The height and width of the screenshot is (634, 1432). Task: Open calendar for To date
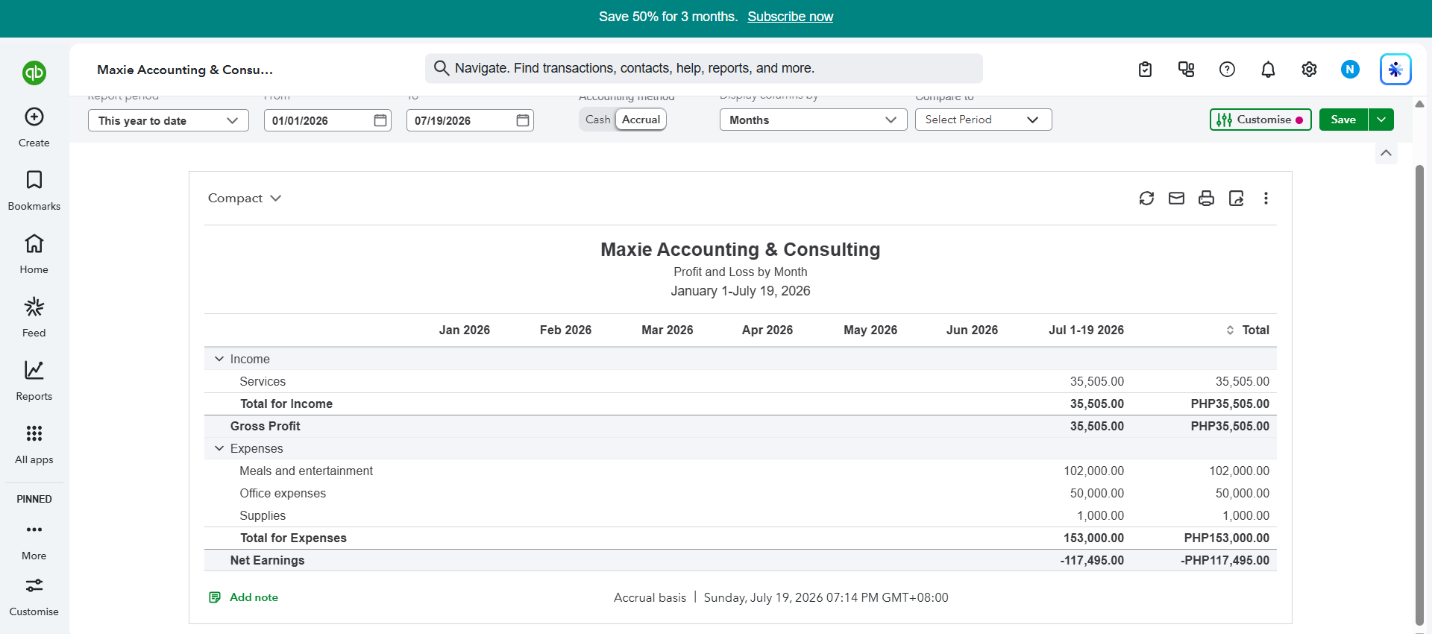[522, 120]
